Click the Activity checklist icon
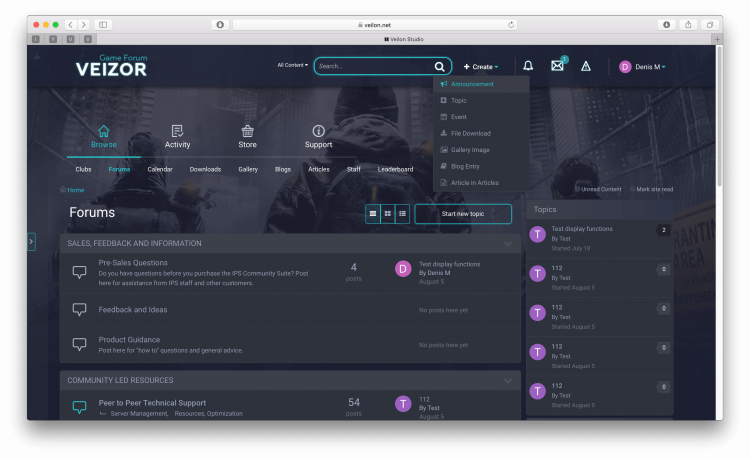Screen dimensions: 750x459 (177, 131)
